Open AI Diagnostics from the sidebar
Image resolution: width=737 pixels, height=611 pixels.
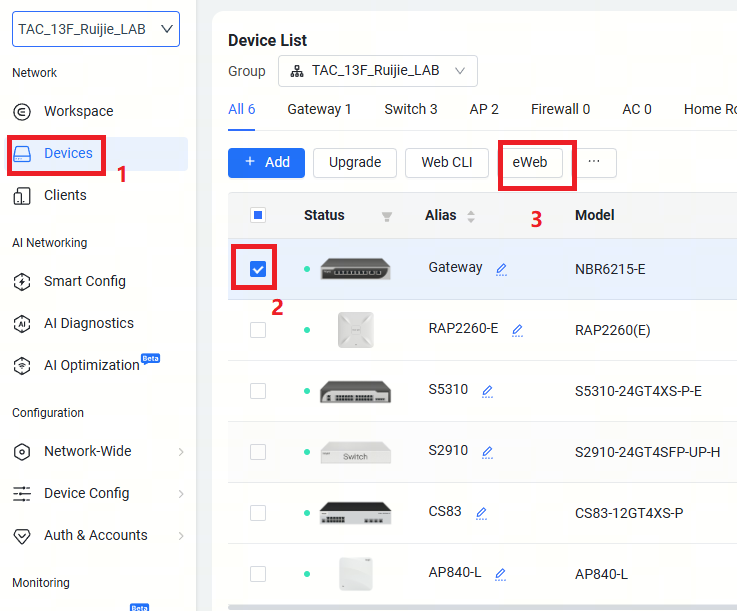(x=89, y=323)
